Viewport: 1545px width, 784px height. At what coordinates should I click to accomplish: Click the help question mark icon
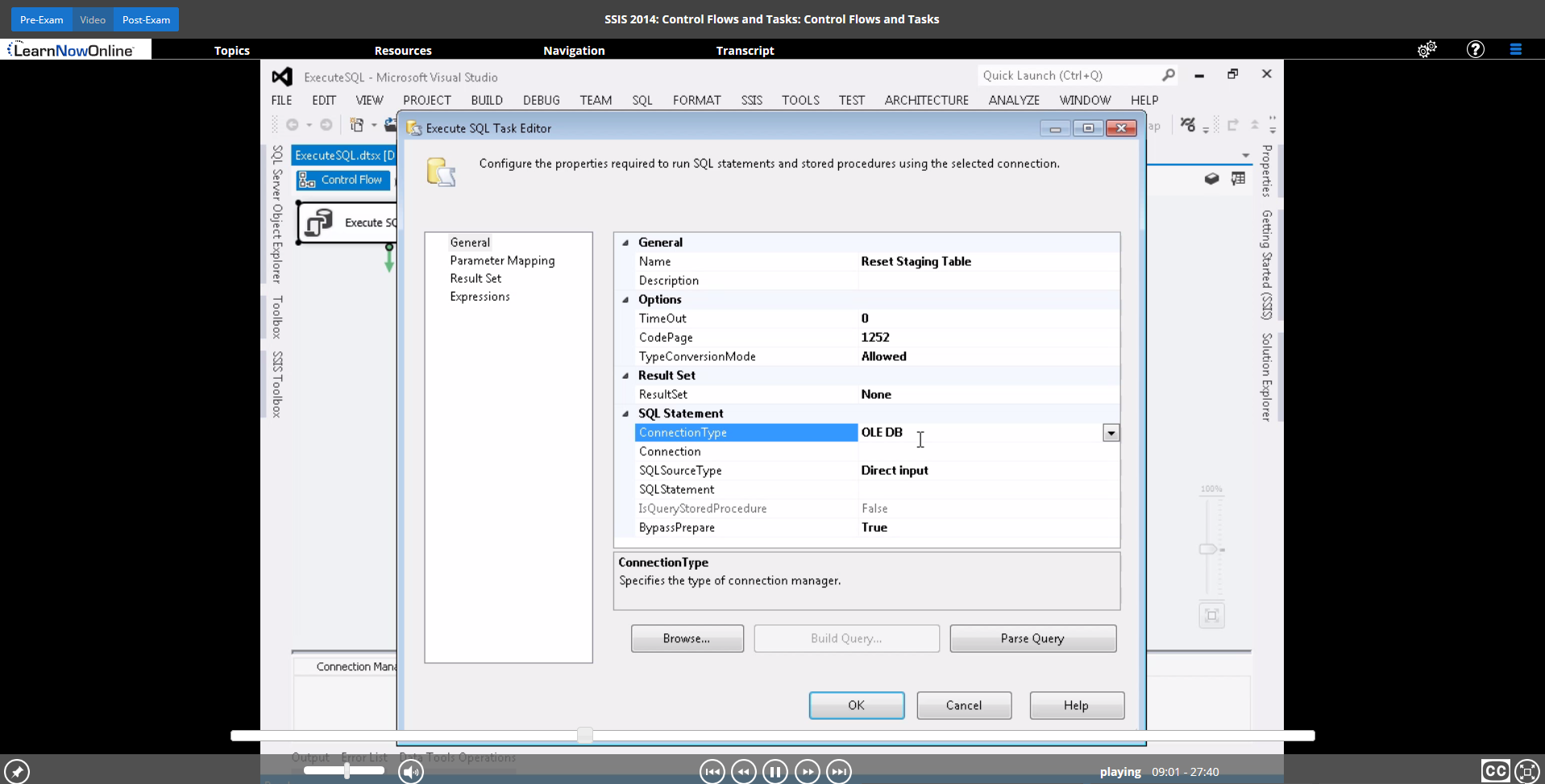tap(1475, 50)
